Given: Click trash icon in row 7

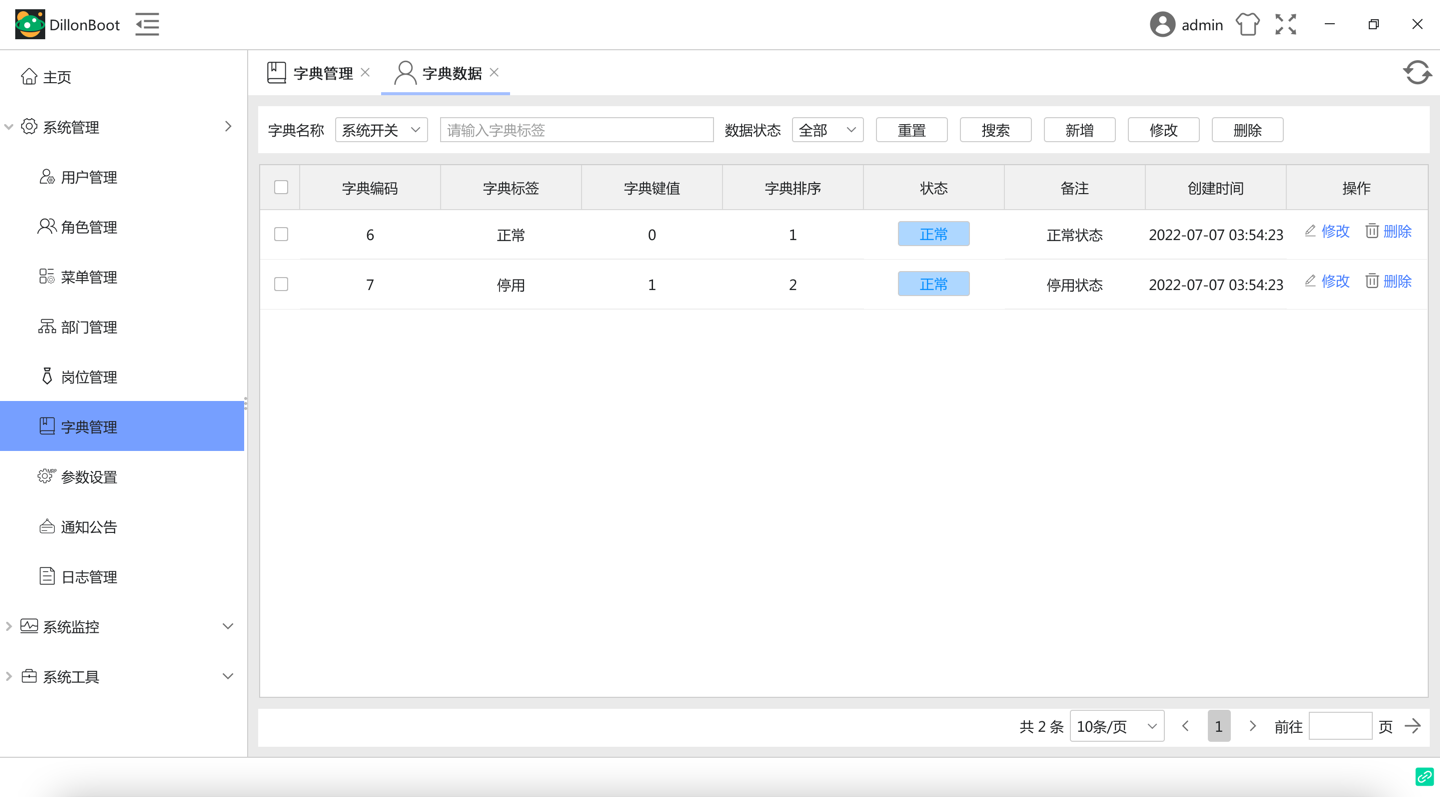Looking at the screenshot, I should [x=1372, y=281].
